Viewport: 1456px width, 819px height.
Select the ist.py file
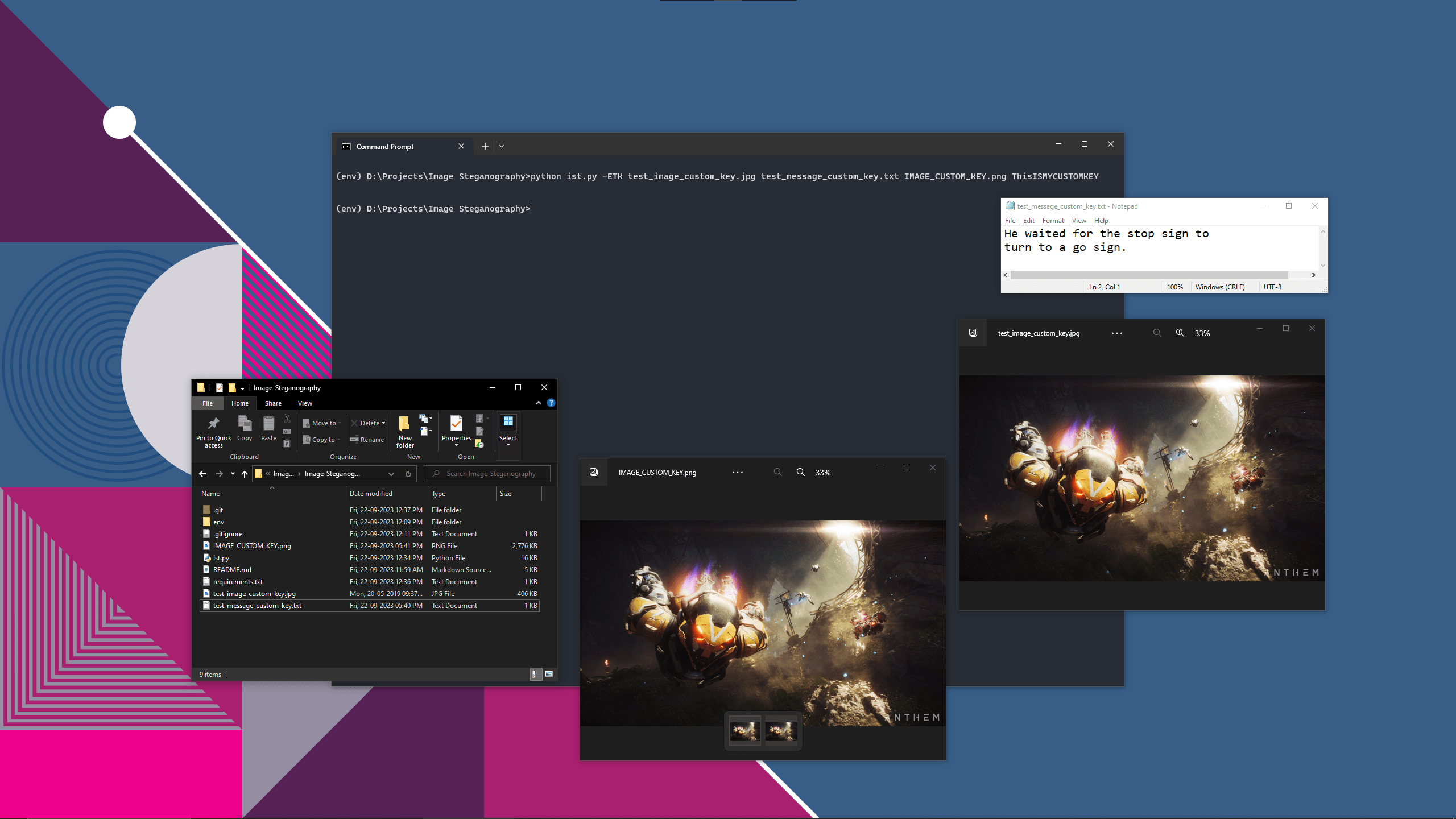370,558
